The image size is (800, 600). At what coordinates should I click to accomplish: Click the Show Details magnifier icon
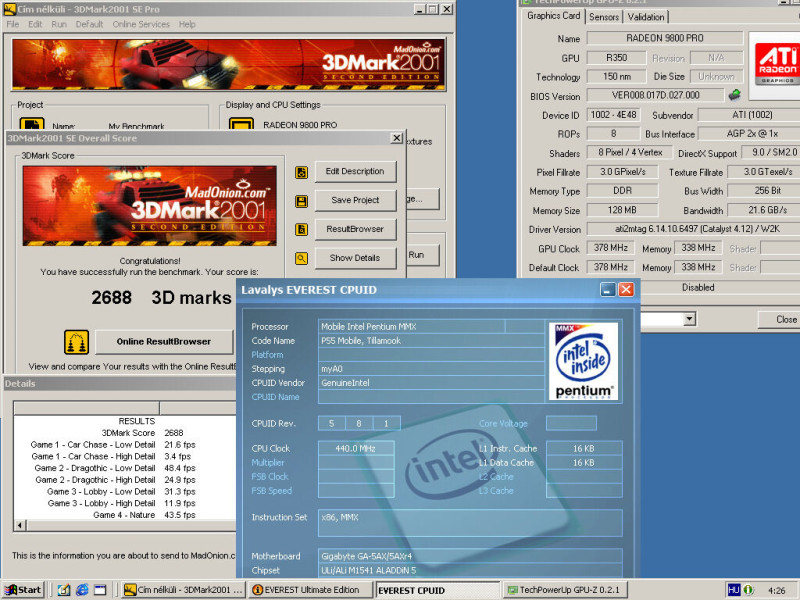click(302, 259)
